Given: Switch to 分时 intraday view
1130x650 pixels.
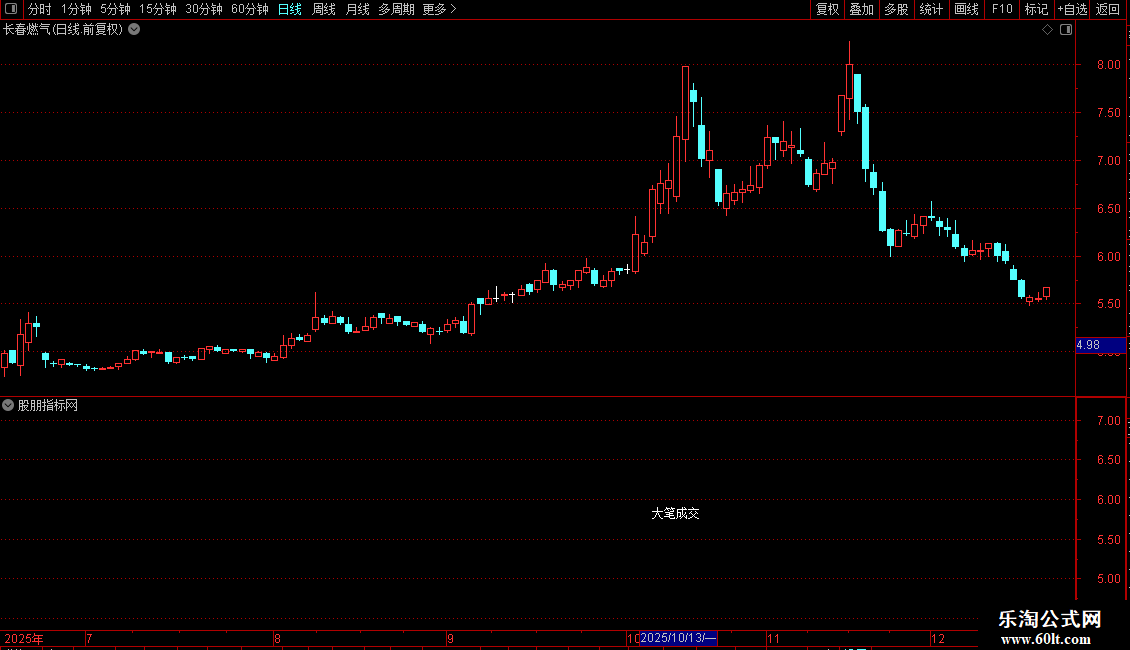Looking at the screenshot, I should pyautogui.click(x=40, y=9).
